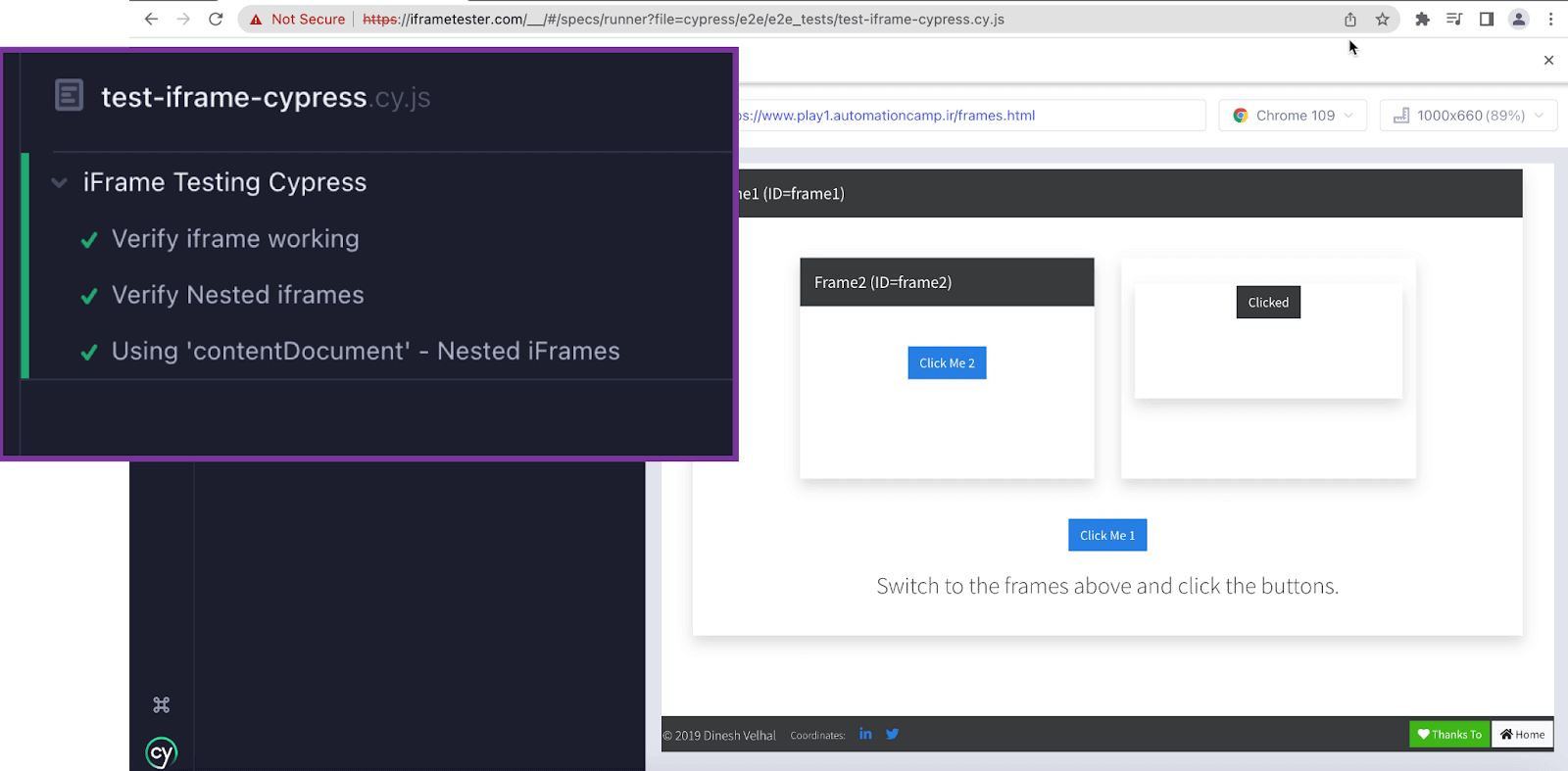Close the banner with the X icon
1568x771 pixels.
point(1548,61)
